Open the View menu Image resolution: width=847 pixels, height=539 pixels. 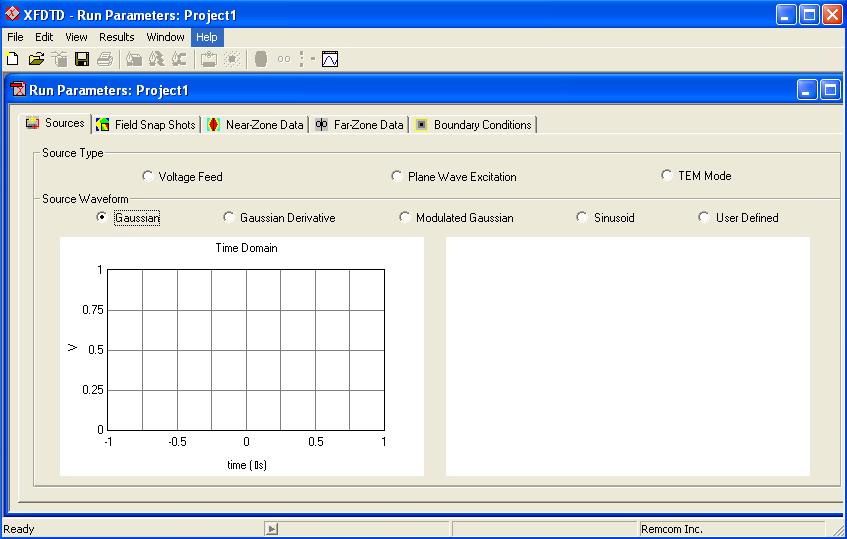point(76,37)
